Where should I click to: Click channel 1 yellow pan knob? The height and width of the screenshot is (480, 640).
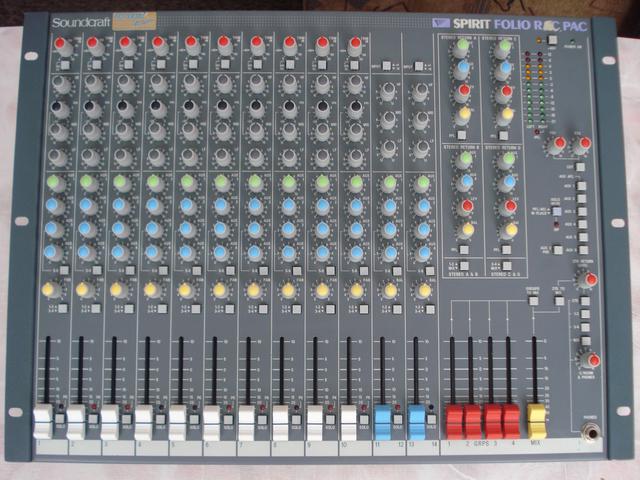(52, 290)
